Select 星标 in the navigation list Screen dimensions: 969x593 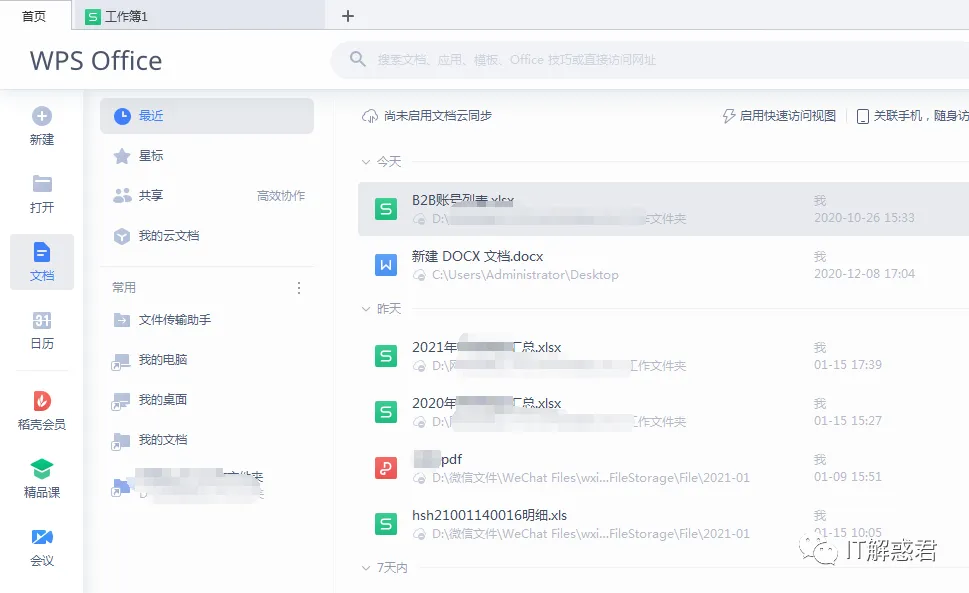click(207, 156)
